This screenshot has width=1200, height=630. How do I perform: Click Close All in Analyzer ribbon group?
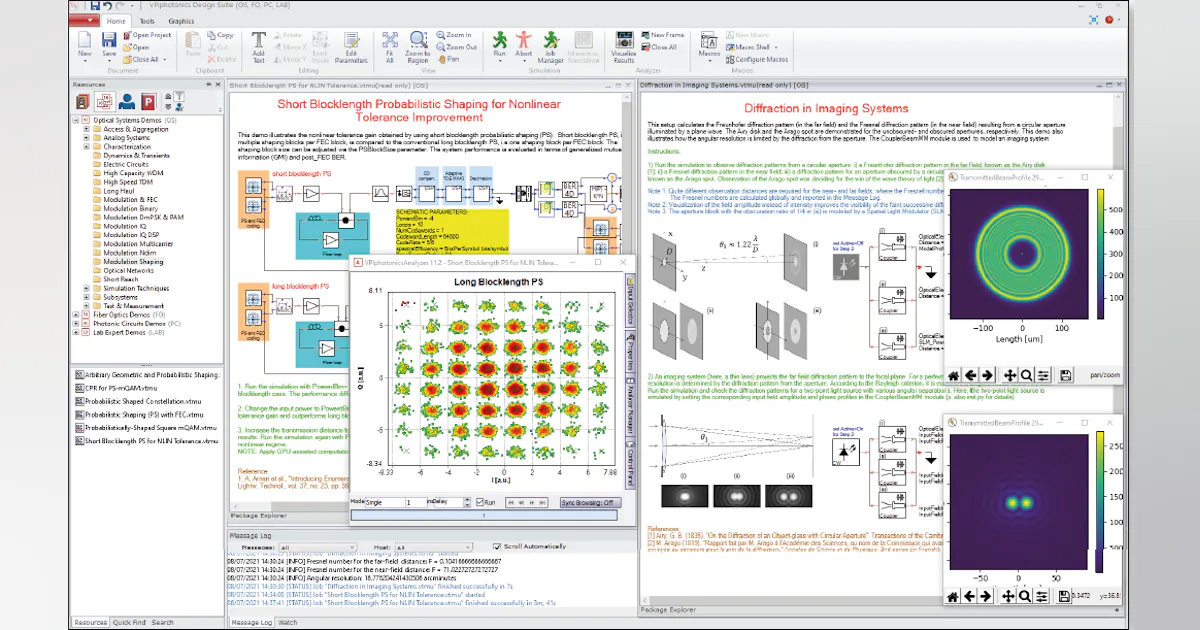pyautogui.click(x=660, y=47)
